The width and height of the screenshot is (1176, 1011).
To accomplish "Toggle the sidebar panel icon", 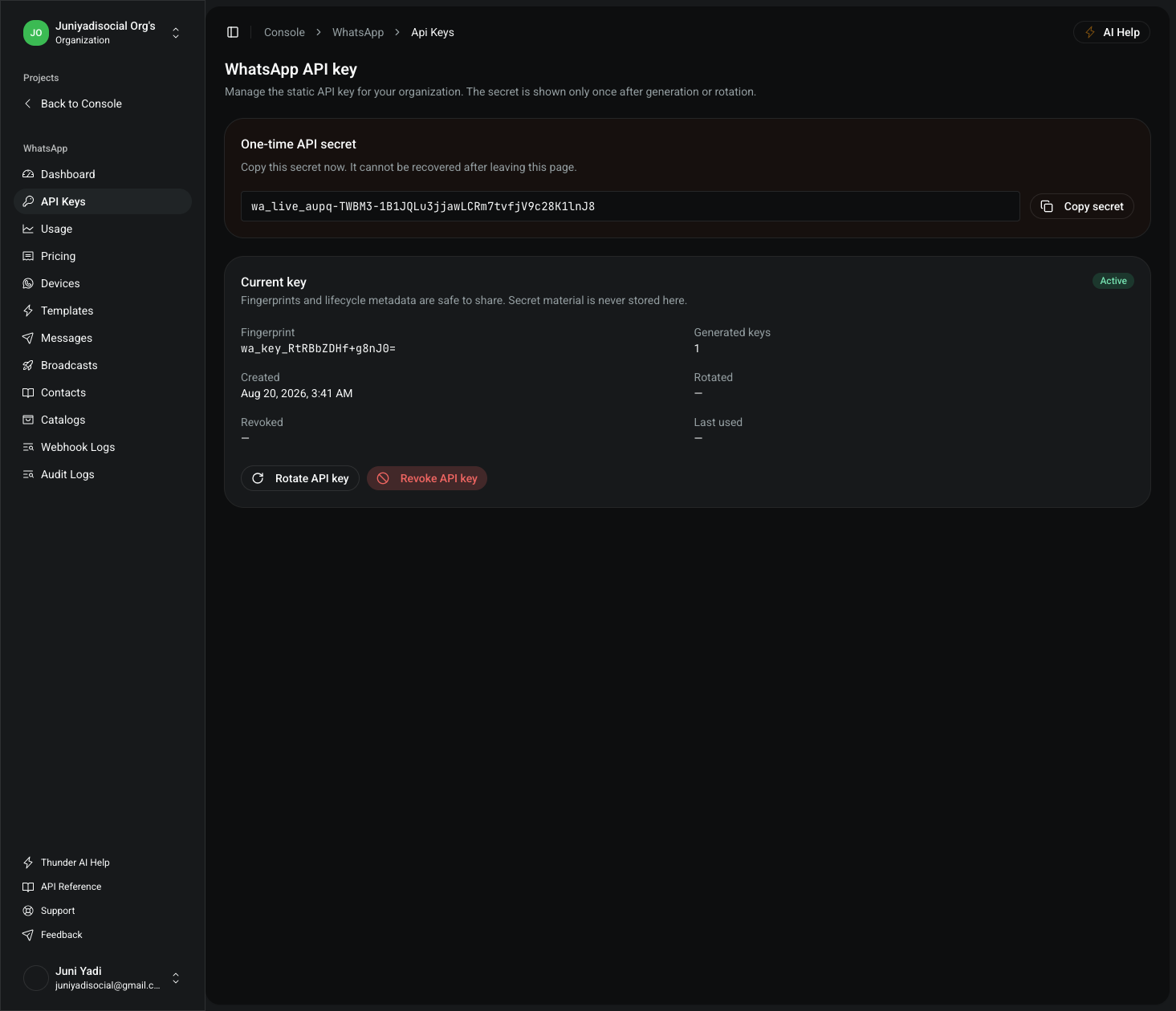I will 233,32.
